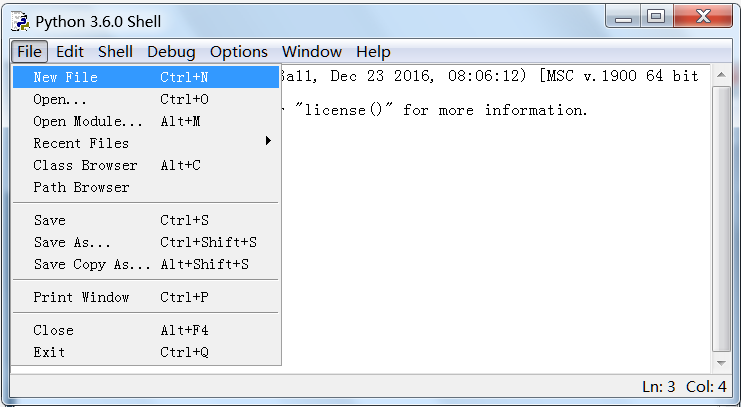Screen dimensions: 741x407
Task: Open the Class Browser
Action: [85, 165]
